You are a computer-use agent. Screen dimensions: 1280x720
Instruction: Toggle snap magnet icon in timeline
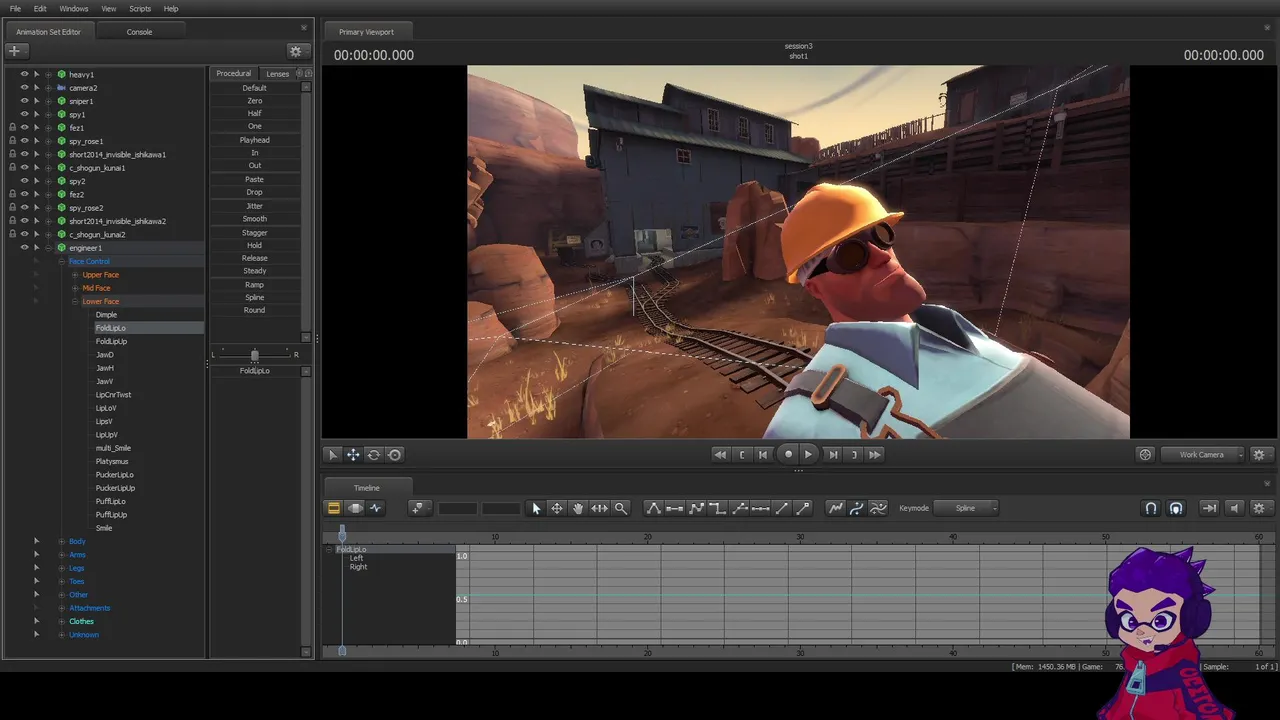[x=1151, y=508]
